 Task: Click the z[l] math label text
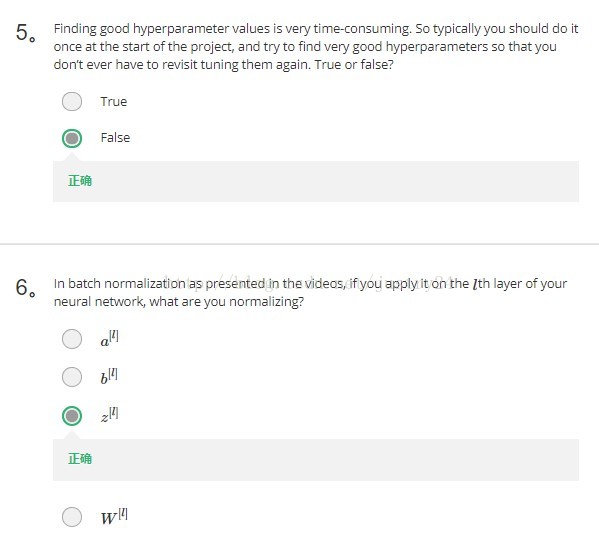pyautogui.click(x=109, y=415)
